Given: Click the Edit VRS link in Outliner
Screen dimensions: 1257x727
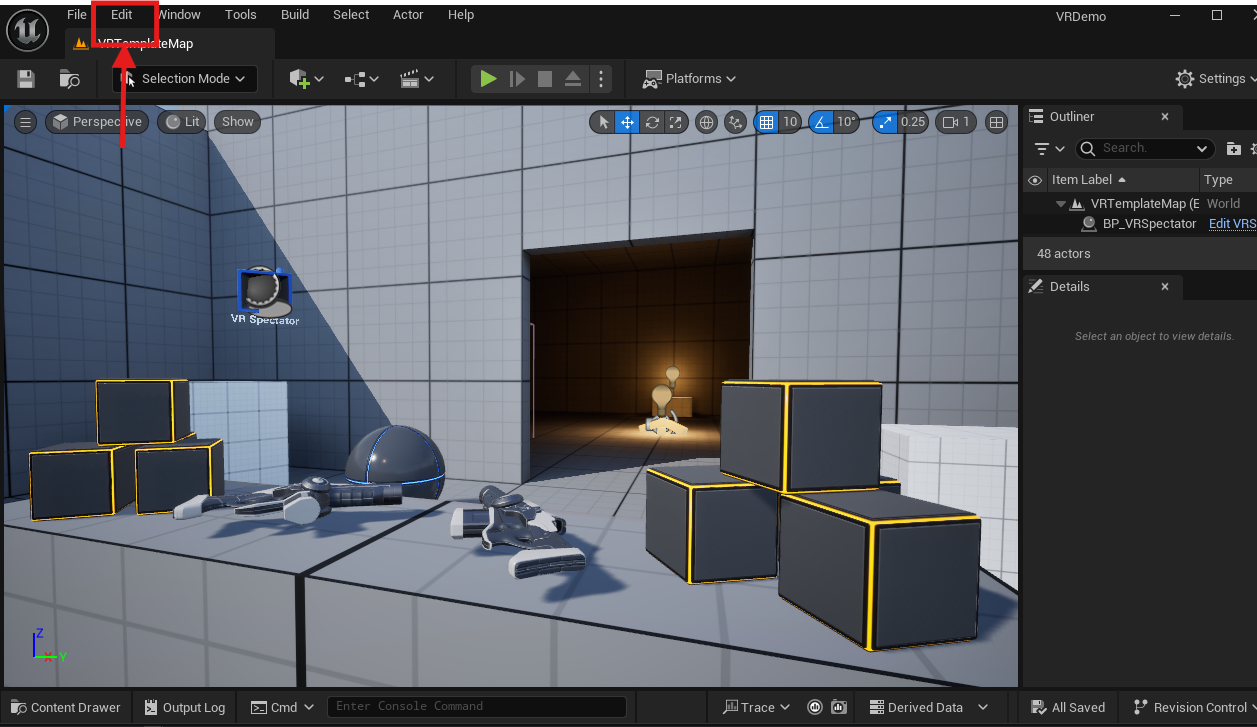Looking at the screenshot, I should point(1232,224).
